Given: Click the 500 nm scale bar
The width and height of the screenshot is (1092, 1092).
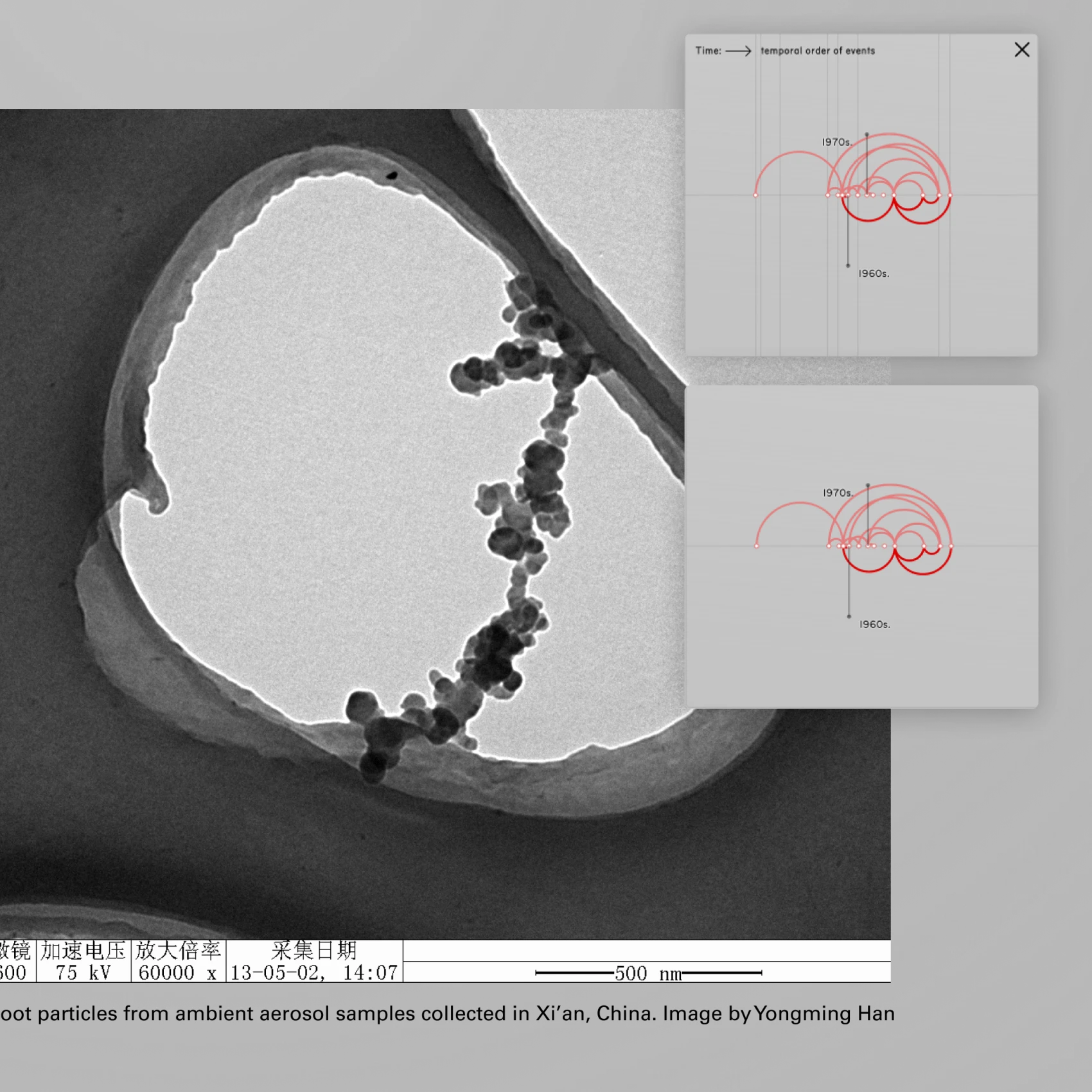Looking at the screenshot, I should tap(648, 973).
